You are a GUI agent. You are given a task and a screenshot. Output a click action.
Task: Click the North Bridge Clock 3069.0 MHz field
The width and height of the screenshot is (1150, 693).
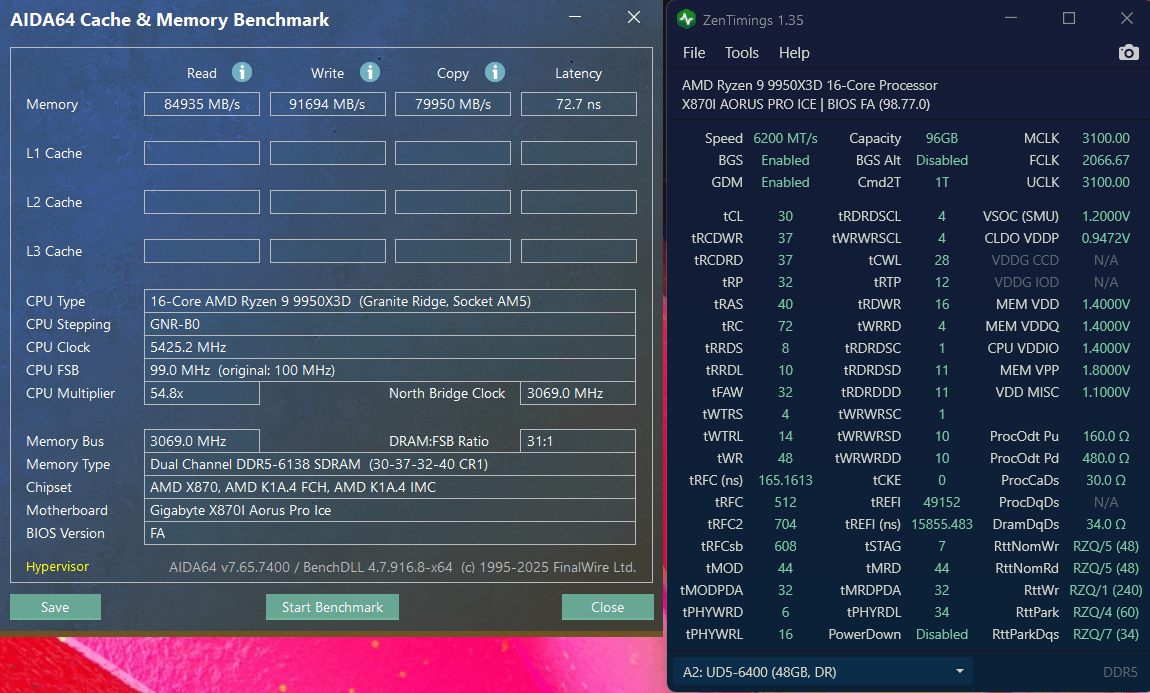[x=578, y=393]
